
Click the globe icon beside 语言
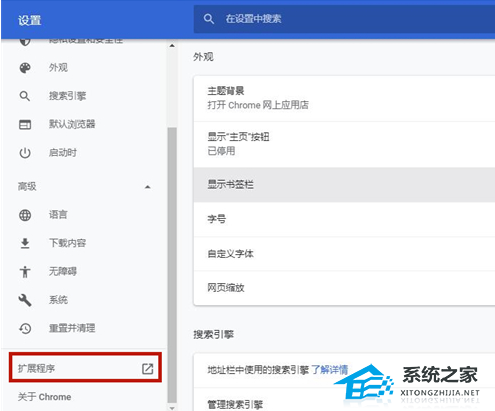tap(25, 215)
